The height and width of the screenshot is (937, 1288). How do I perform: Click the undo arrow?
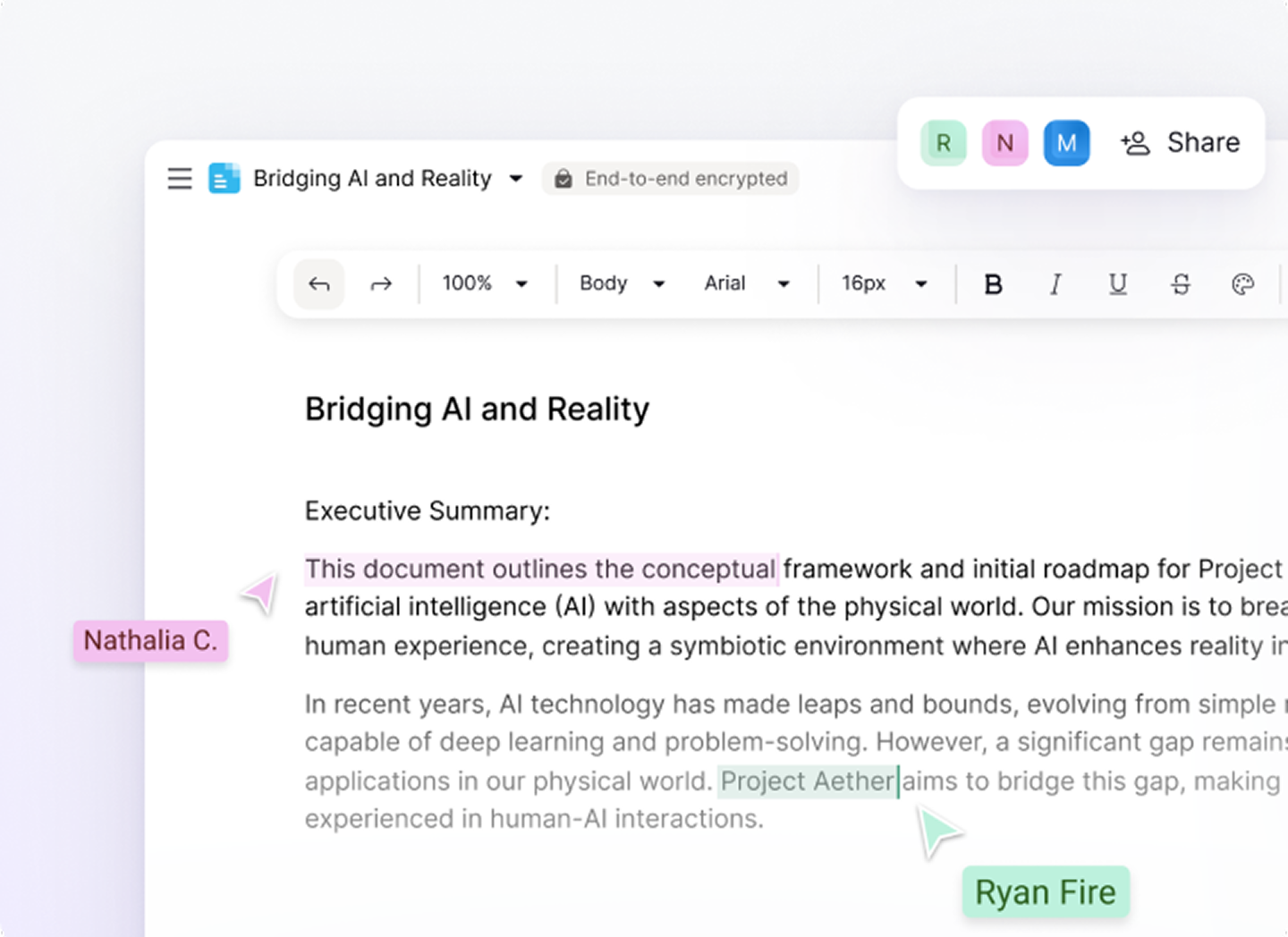pyautogui.click(x=319, y=284)
